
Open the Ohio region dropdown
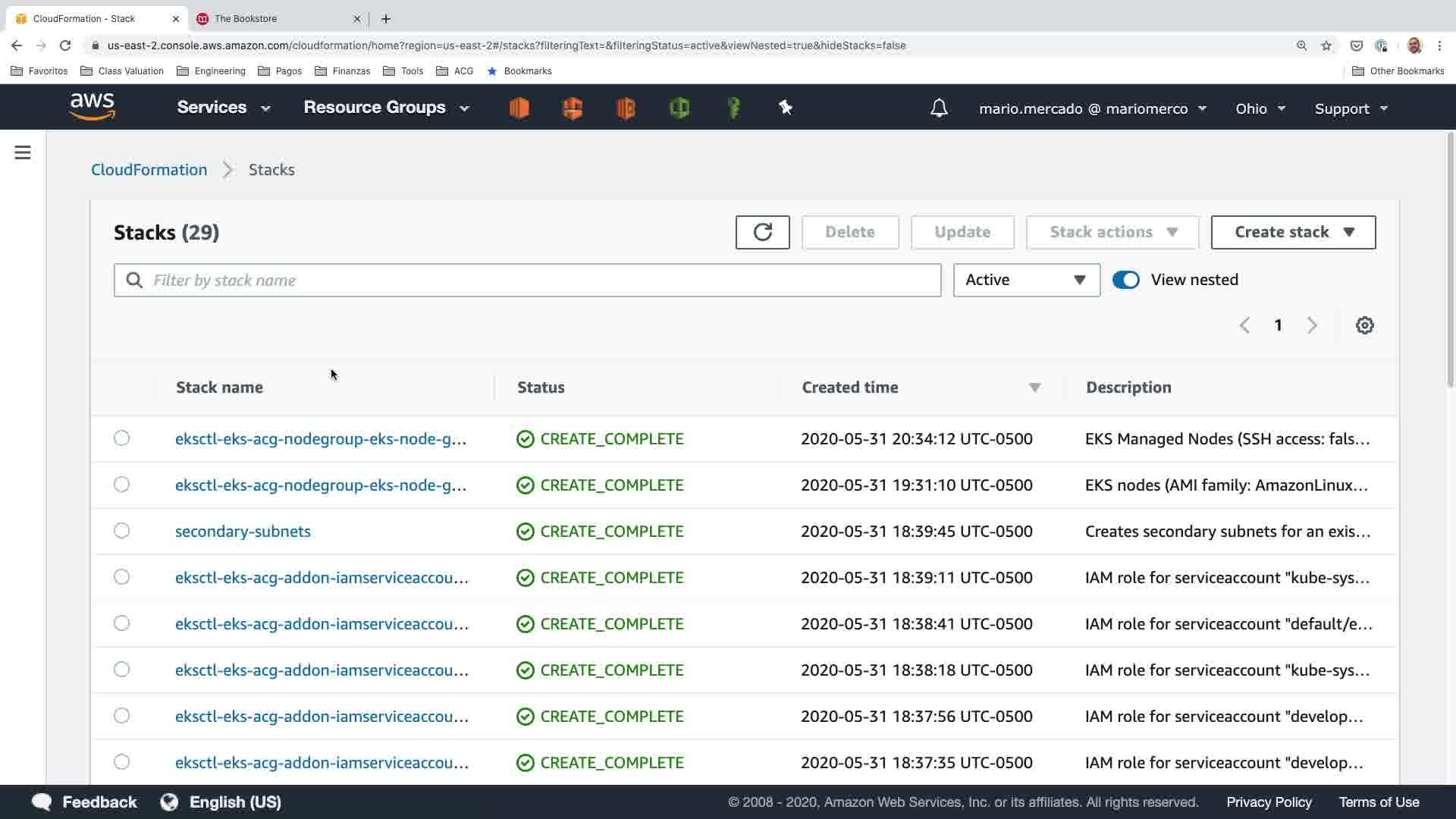(1260, 108)
